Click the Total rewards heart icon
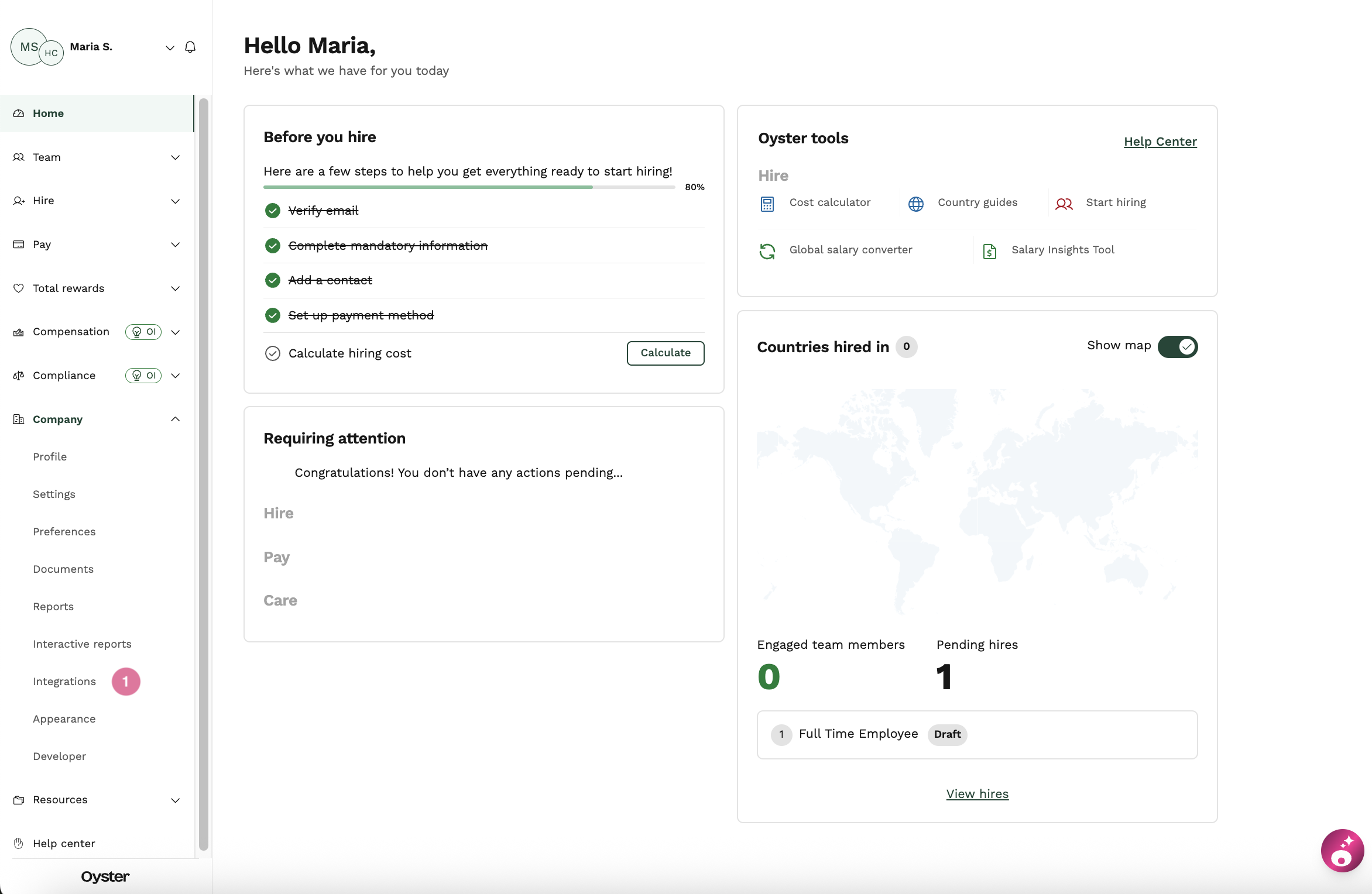This screenshot has height=894, width=1372. click(x=19, y=288)
